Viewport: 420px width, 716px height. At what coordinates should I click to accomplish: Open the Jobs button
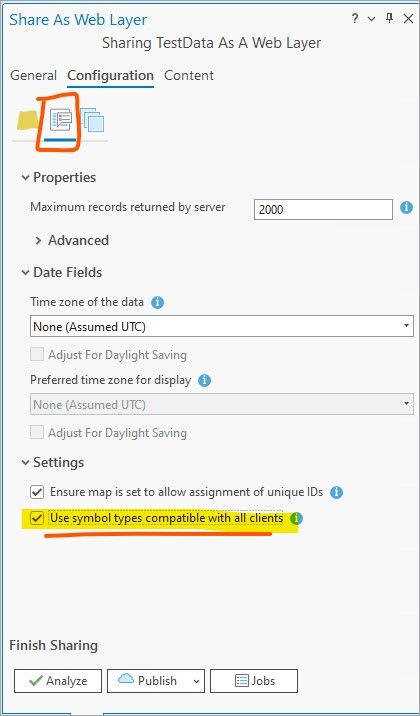point(254,681)
